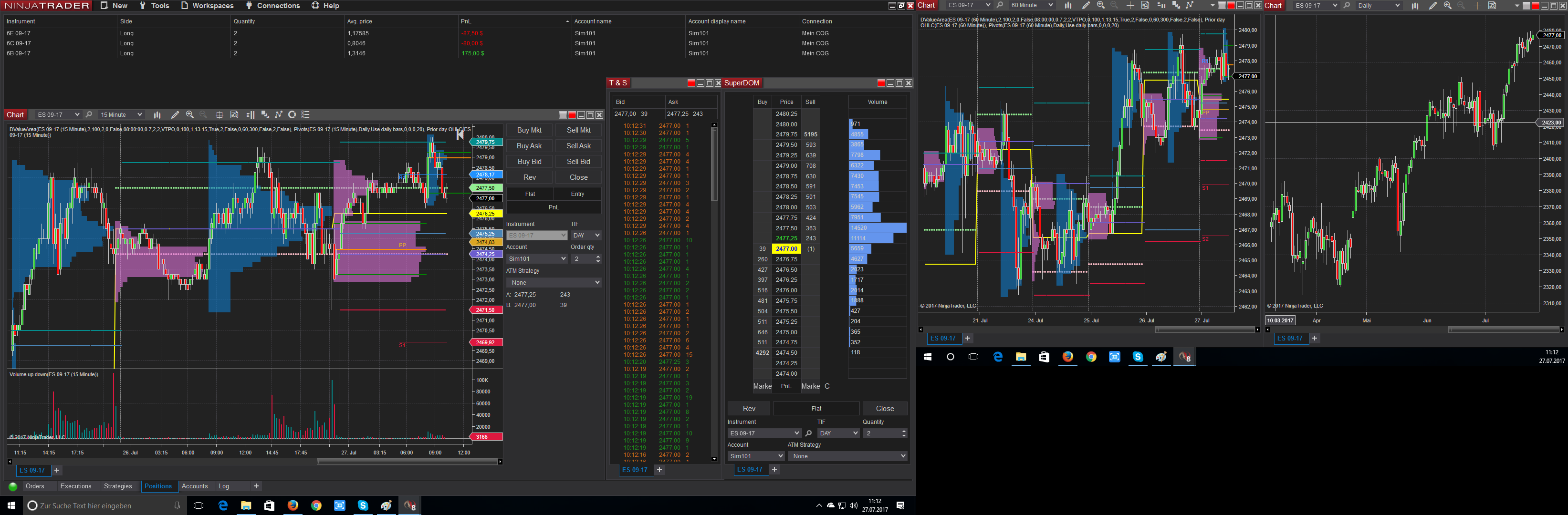The height and width of the screenshot is (515, 1568).
Task: Show the data box in 60 Minute chart
Action: coord(1145,5)
